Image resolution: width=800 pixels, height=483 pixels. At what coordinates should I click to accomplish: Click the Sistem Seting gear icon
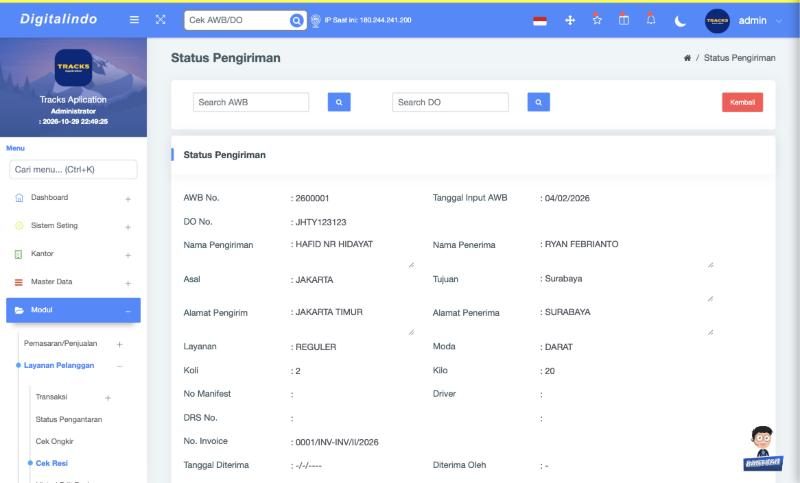click(19, 225)
